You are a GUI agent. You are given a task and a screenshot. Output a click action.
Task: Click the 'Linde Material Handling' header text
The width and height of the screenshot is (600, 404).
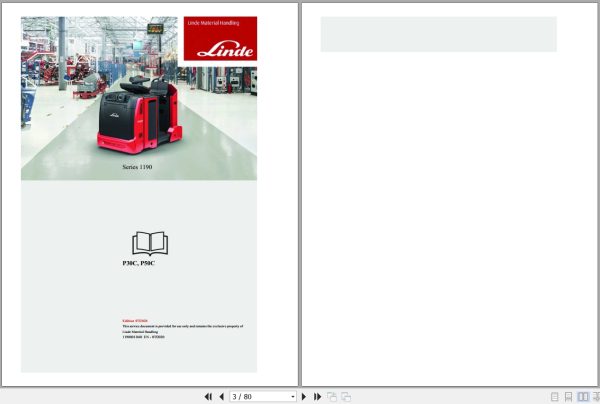(213, 23)
